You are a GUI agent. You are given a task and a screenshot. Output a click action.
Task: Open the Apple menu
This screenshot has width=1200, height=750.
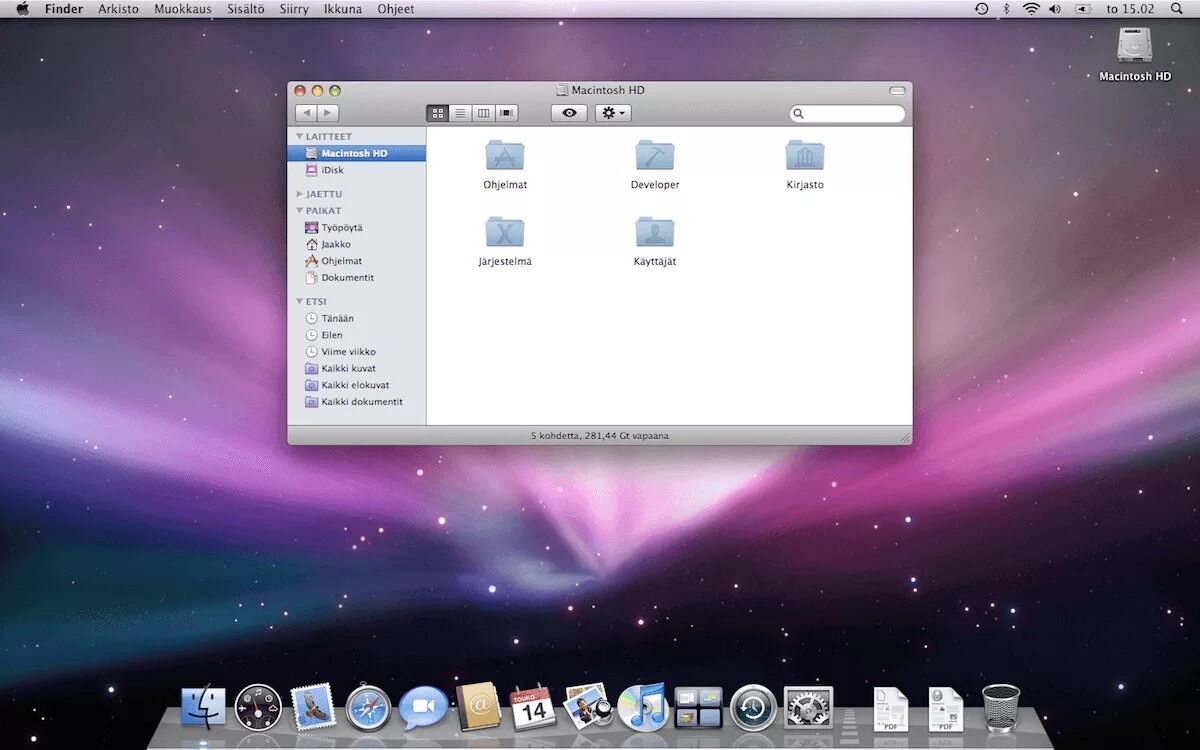22,9
